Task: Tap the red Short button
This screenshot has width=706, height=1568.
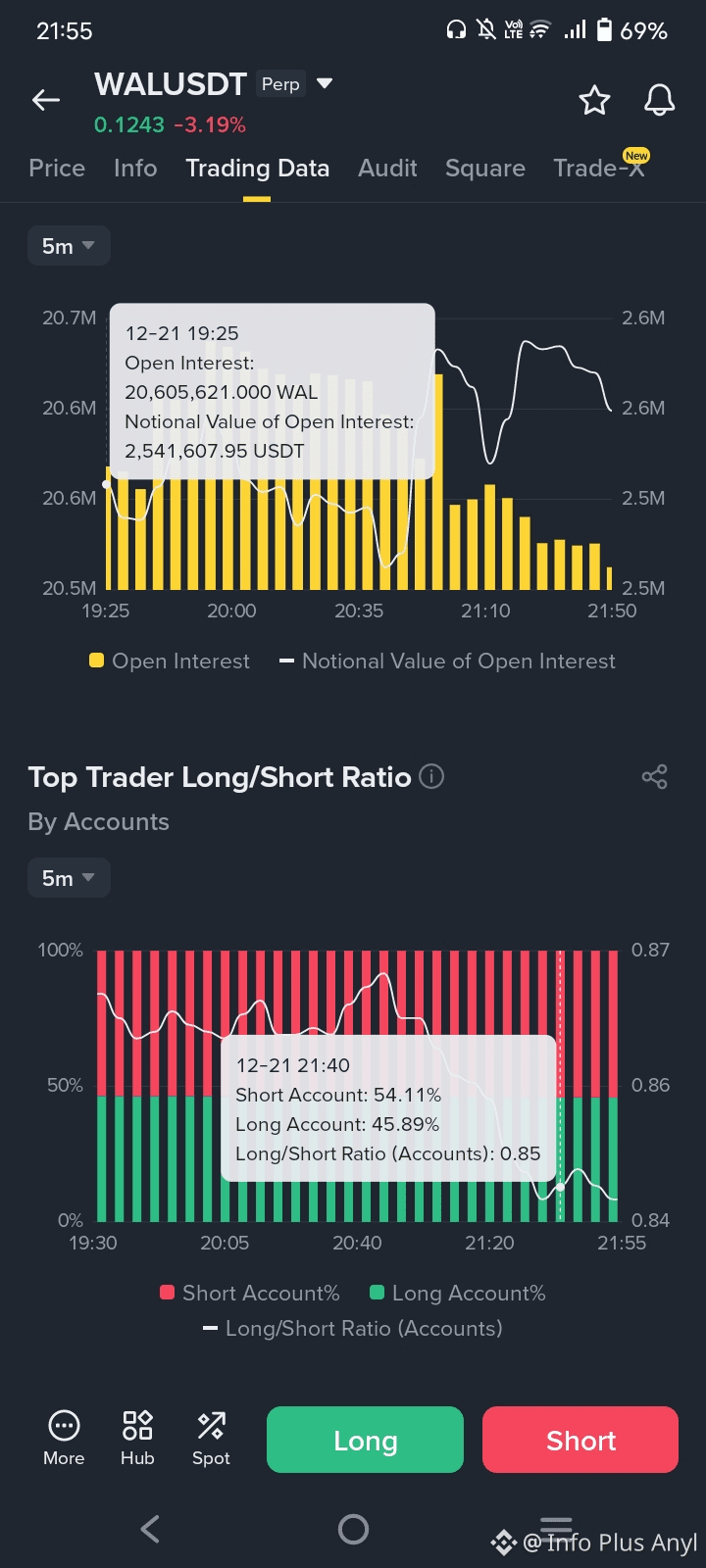Action: tap(580, 1440)
